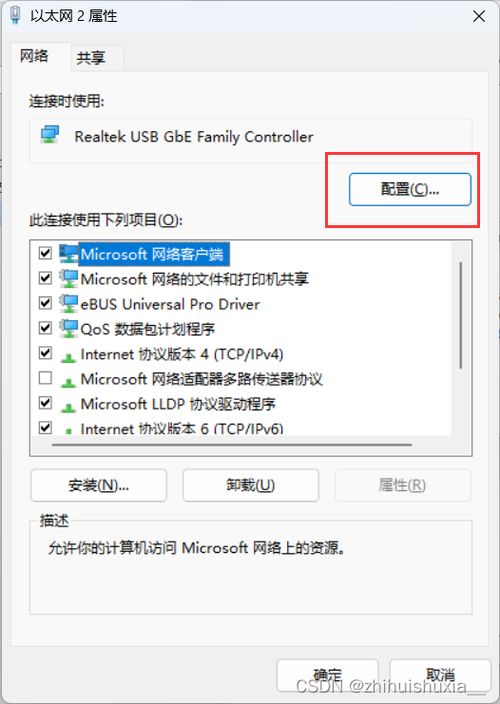Viewport: 500px width, 704px height.
Task: Open adapter settings with 配置(C)... button
Action: tap(410, 189)
